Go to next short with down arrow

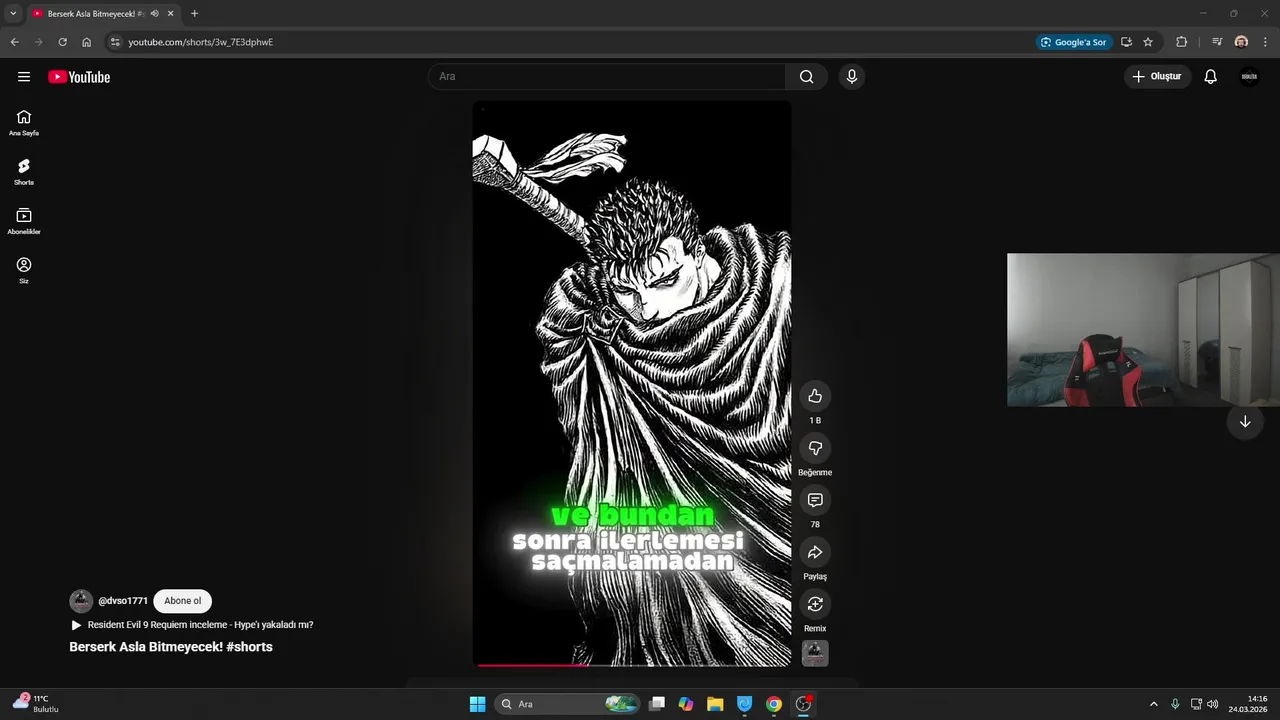[1245, 422]
